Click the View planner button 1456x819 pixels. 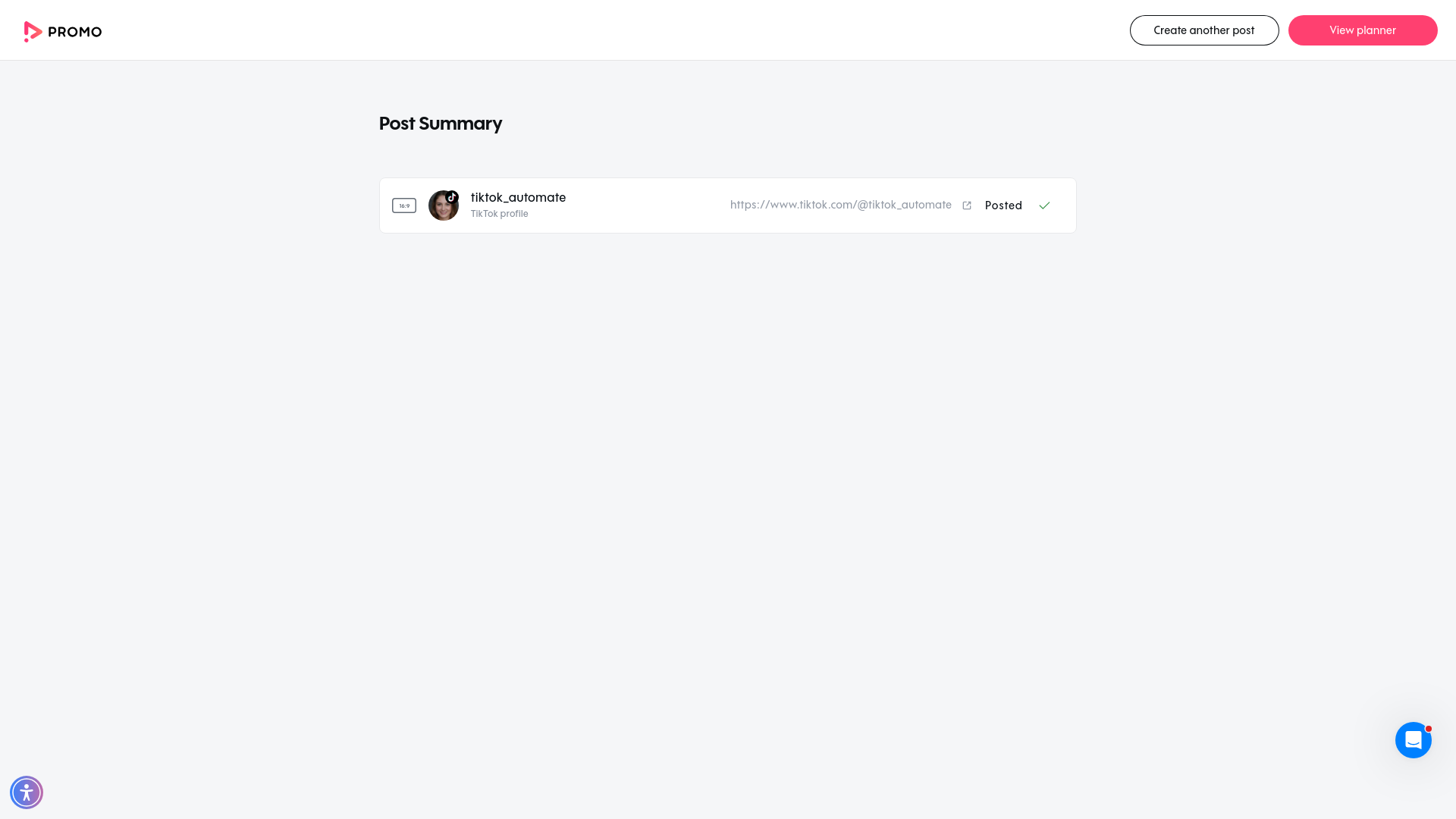pos(1363,30)
